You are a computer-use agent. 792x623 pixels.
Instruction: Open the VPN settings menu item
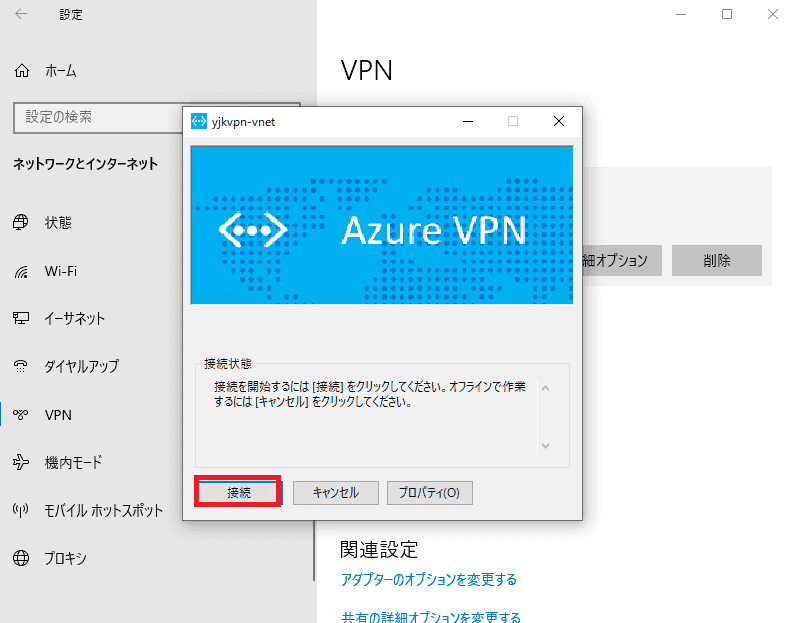(58, 415)
